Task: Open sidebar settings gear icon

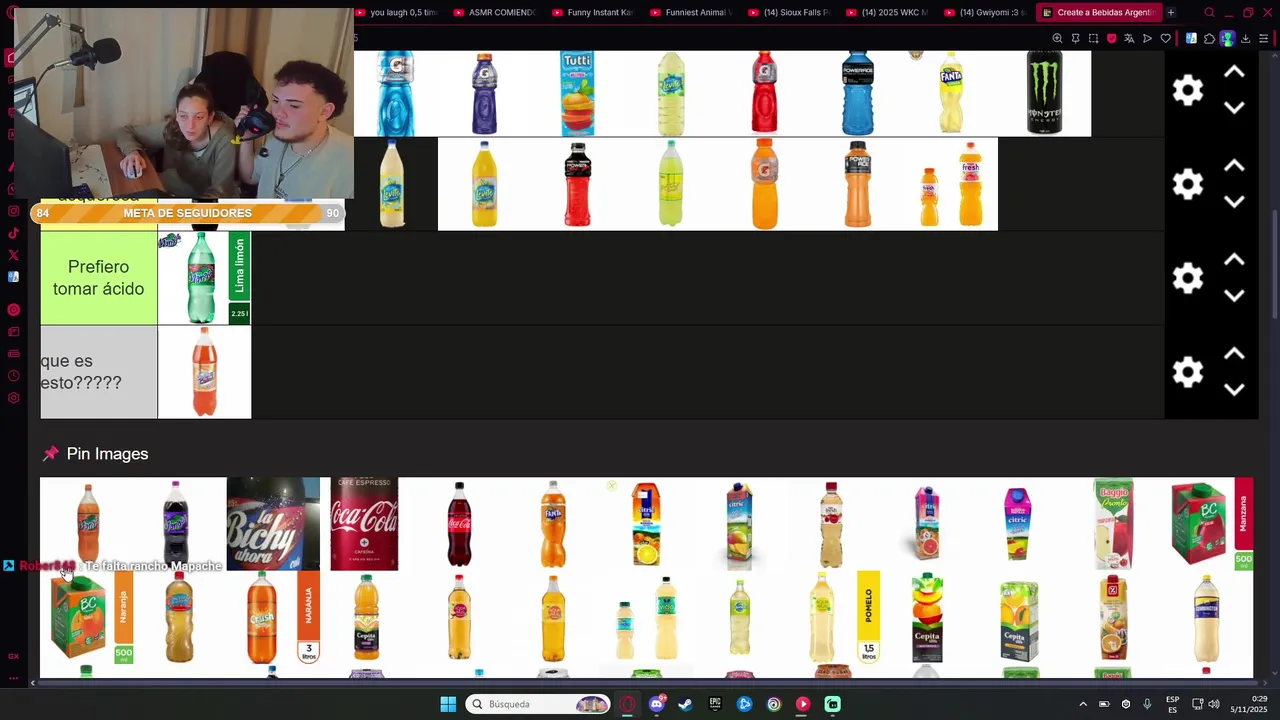Action: click(13, 398)
